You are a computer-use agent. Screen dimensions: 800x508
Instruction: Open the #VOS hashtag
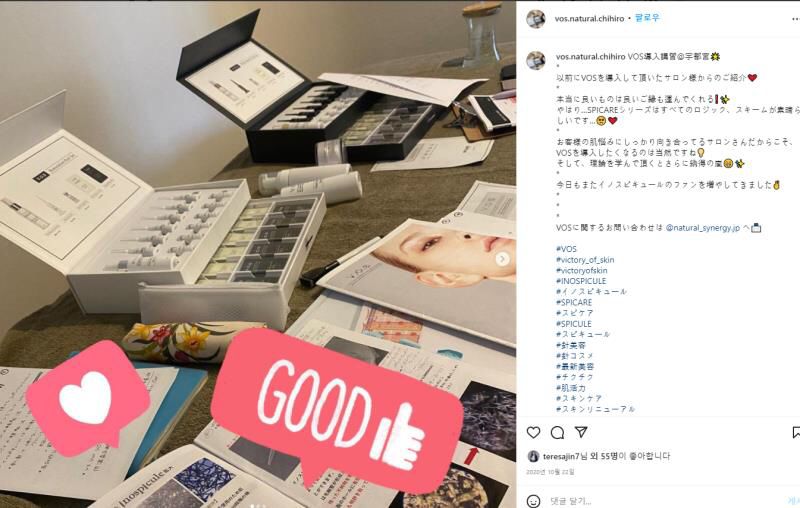tap(566, 249)
